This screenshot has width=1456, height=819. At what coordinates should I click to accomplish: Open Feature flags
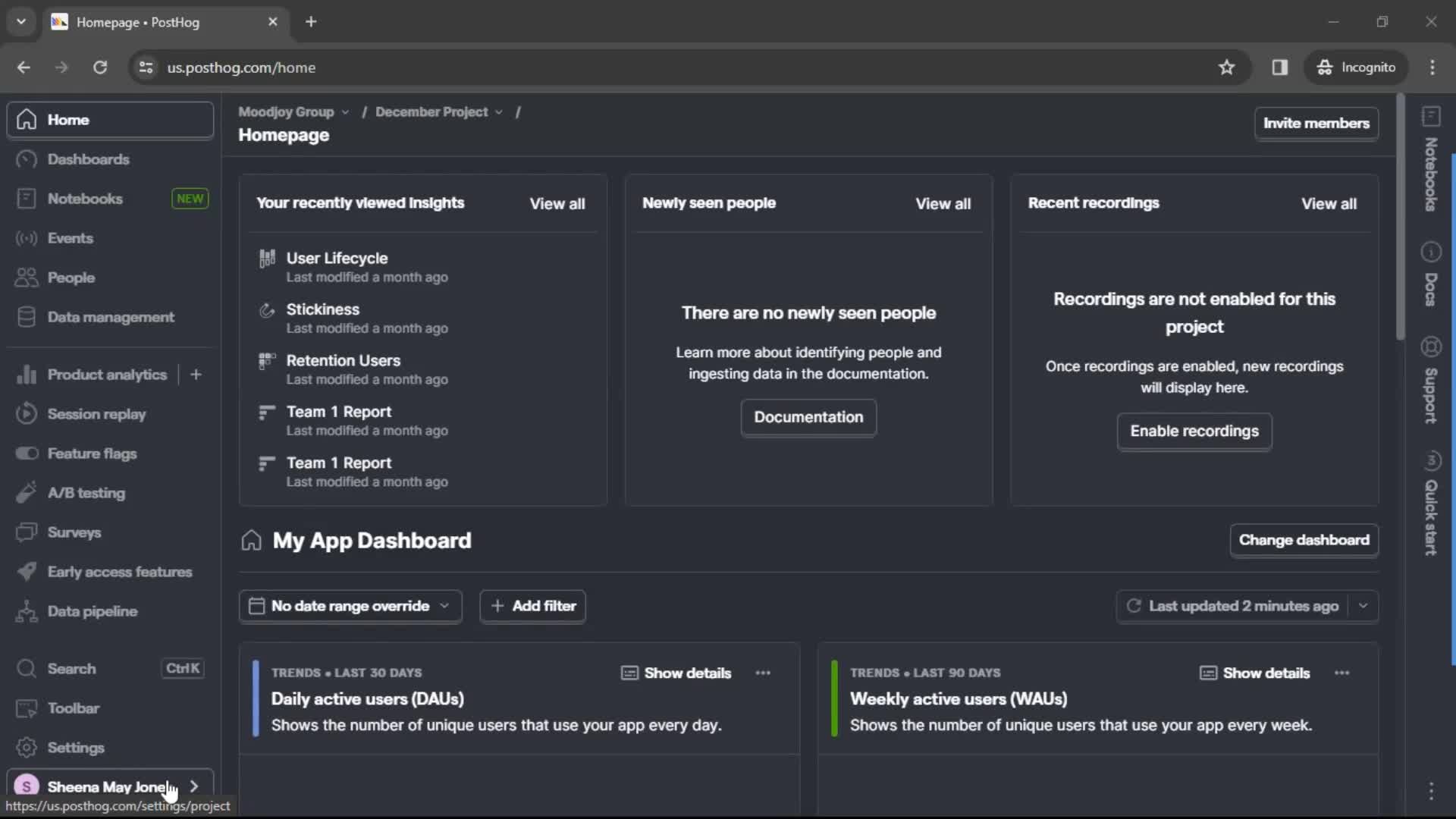coord(110,453)
